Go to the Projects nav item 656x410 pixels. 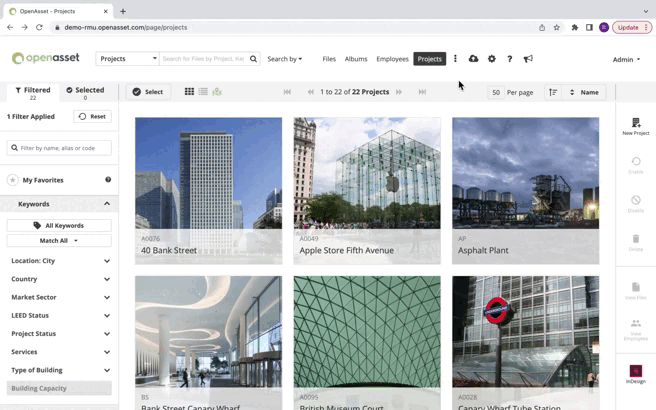(x=430, y=59)
